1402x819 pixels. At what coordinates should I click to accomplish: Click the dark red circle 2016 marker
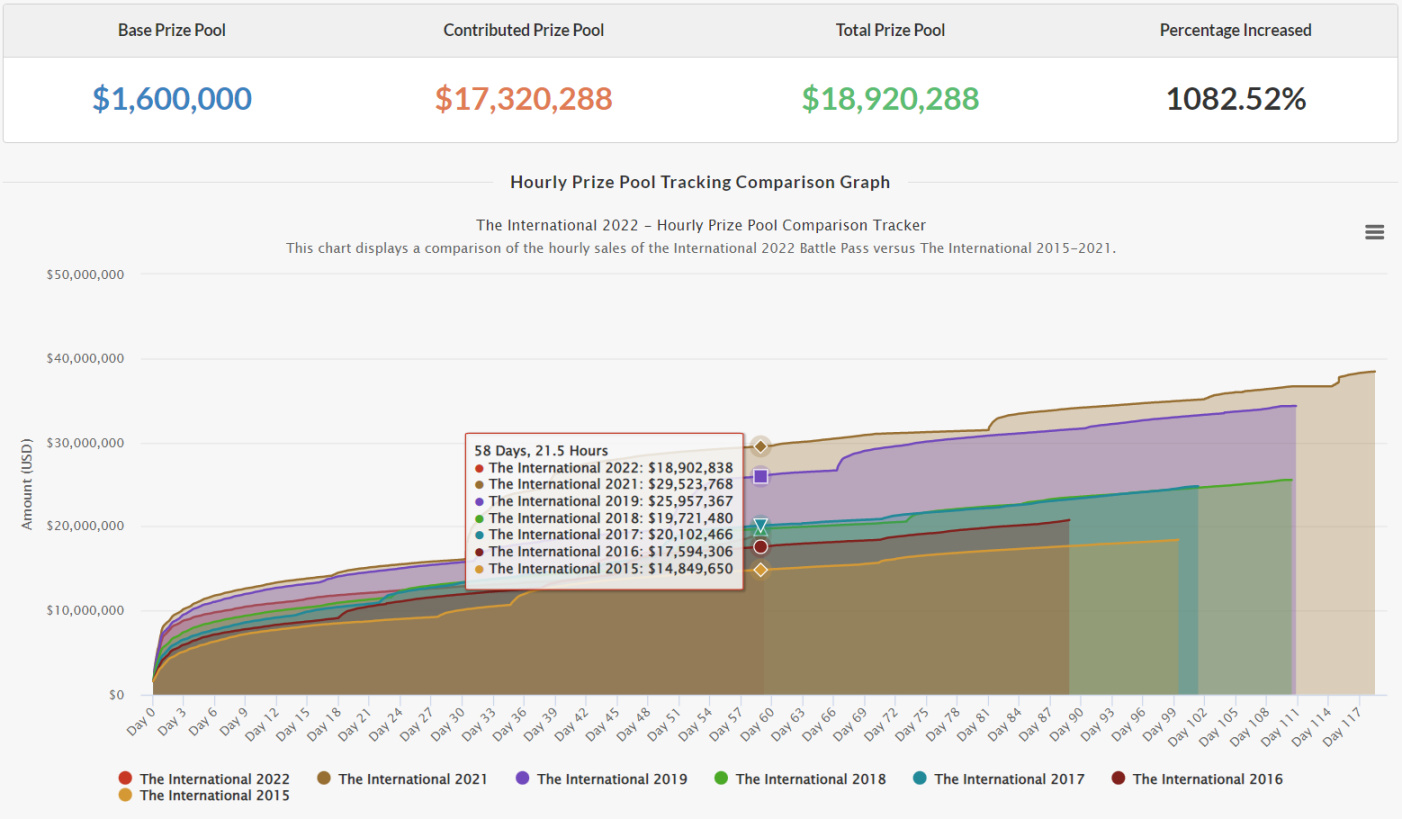(760, 547)
